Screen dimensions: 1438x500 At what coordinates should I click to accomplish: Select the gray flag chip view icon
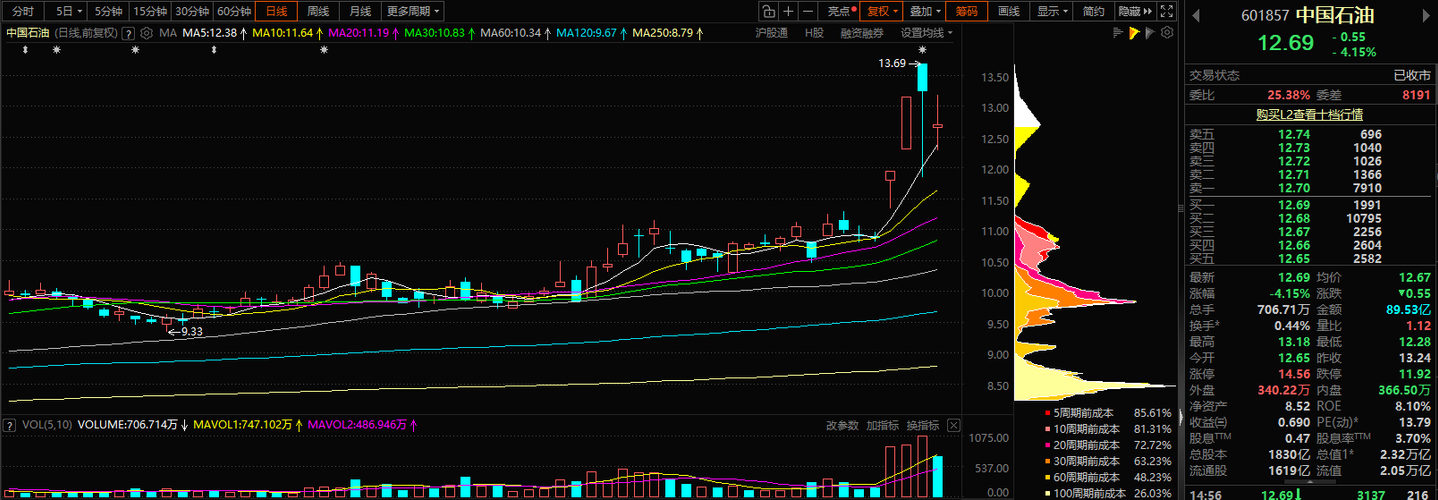point(1150,33)
